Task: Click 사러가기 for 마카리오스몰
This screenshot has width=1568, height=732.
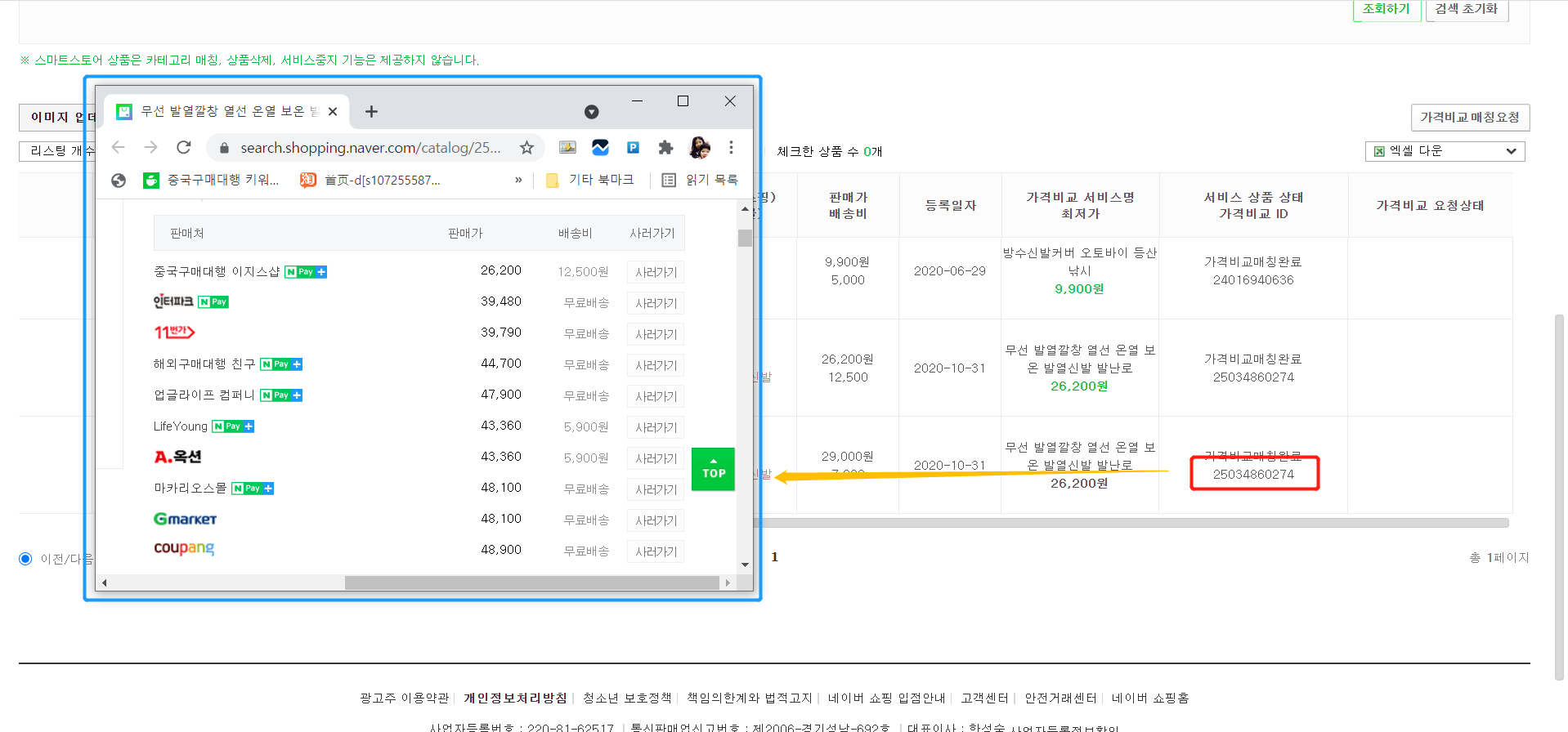Action: [x=656, y=489]
